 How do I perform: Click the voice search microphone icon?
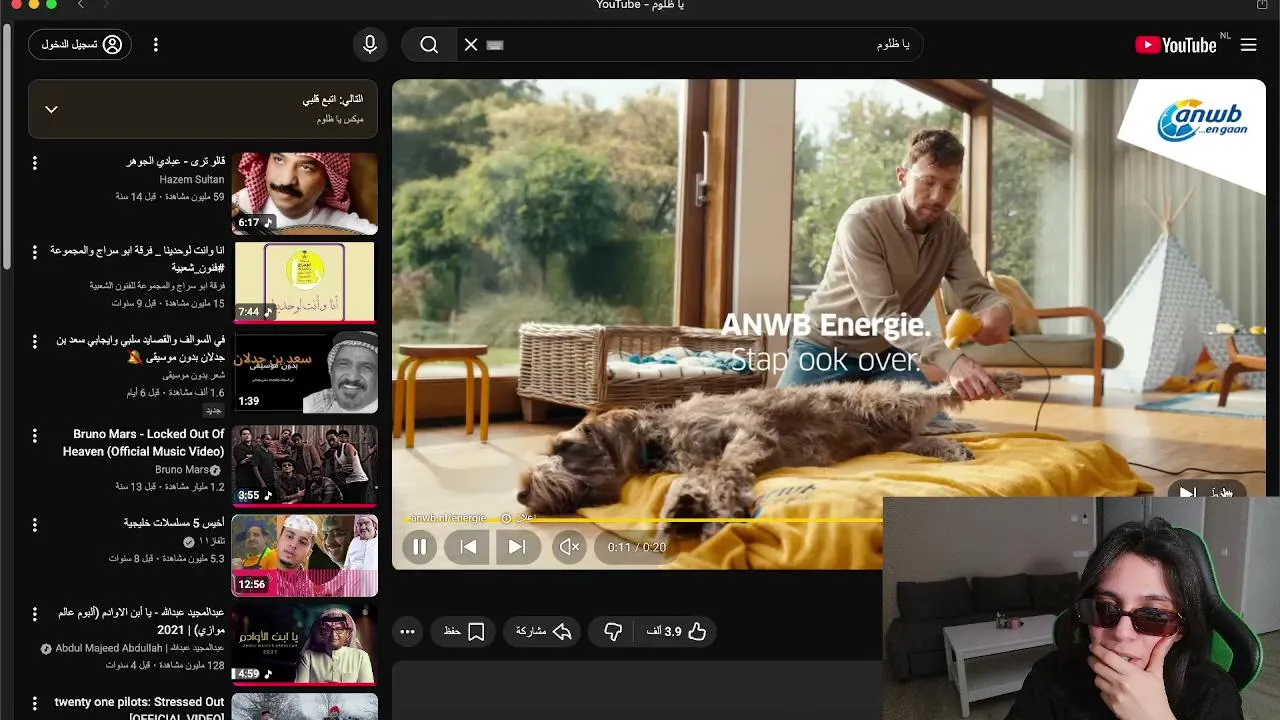pos(370,45)
